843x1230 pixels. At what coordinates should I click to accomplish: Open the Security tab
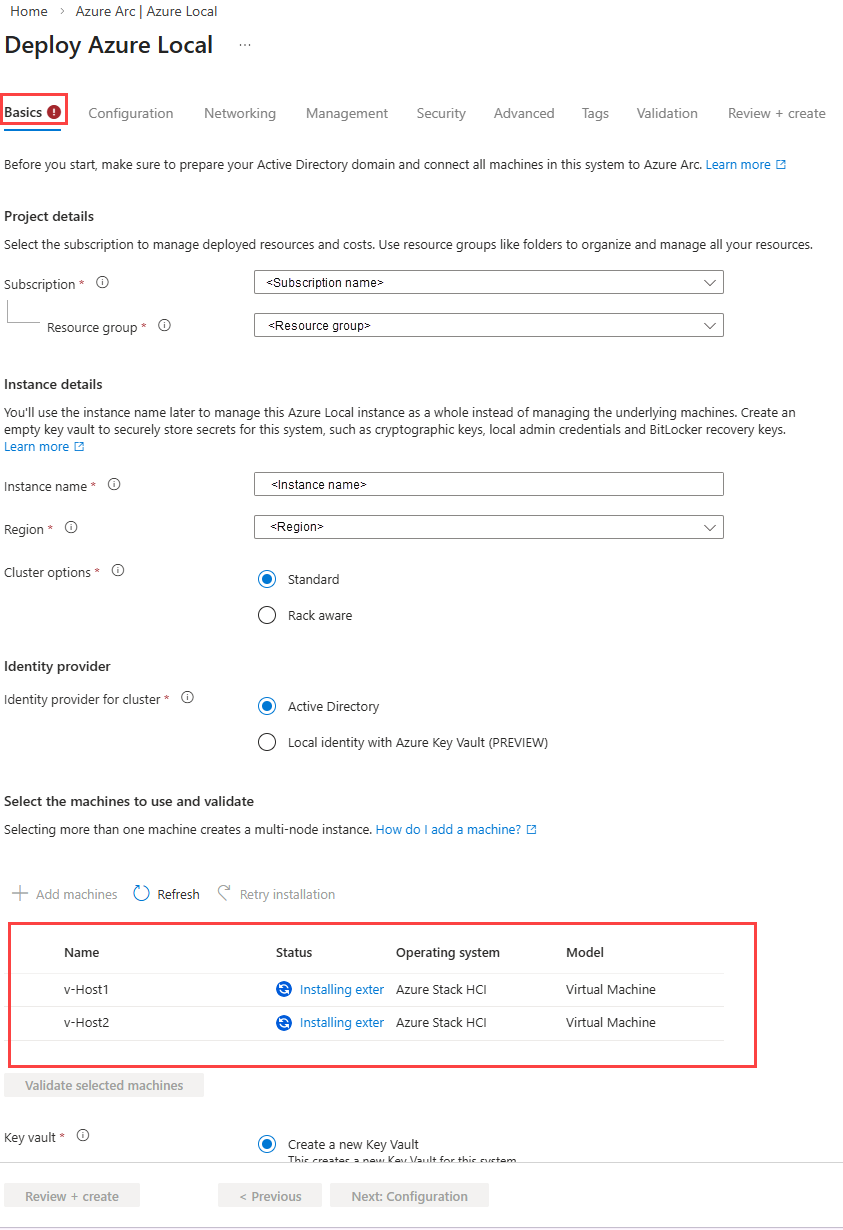441,114
